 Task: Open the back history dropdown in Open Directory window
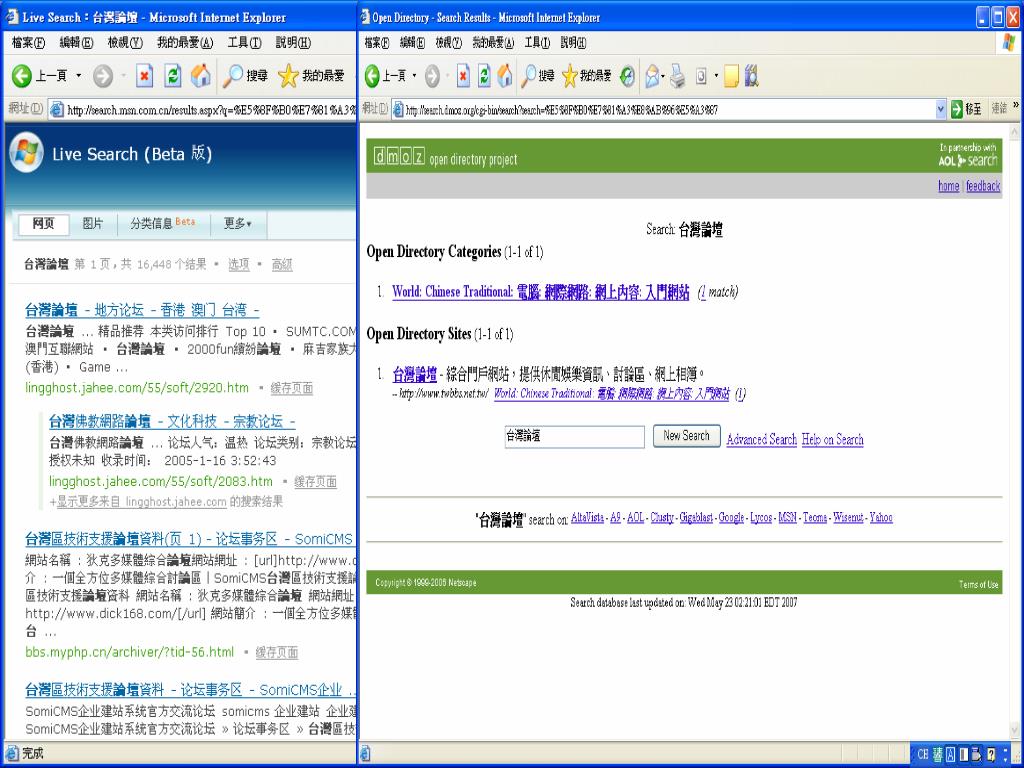[414, 76]
